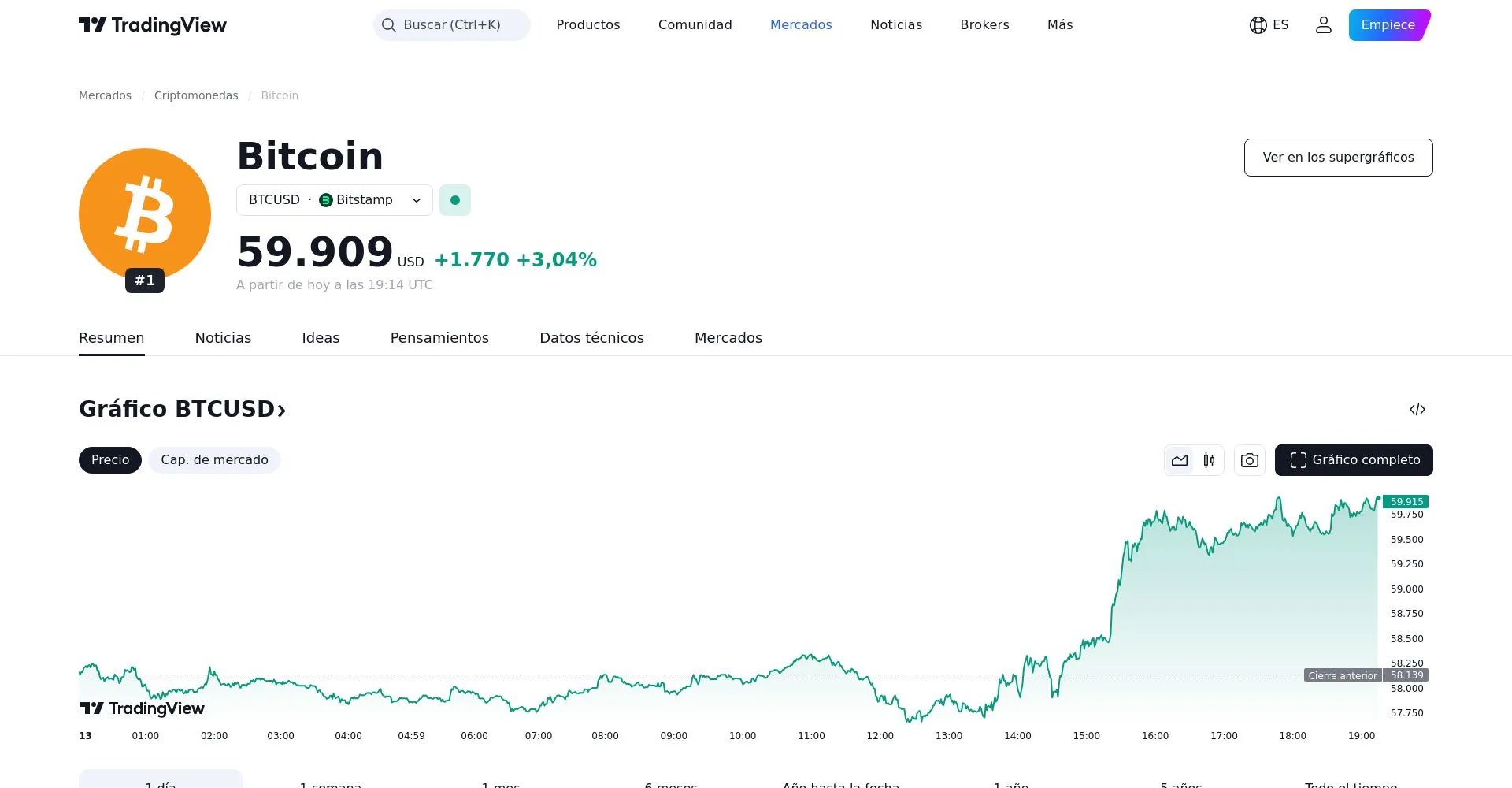The width and height of the screenshot is (1512, 788).
Task: Switch to area chart style
Action: (1180, 460)
